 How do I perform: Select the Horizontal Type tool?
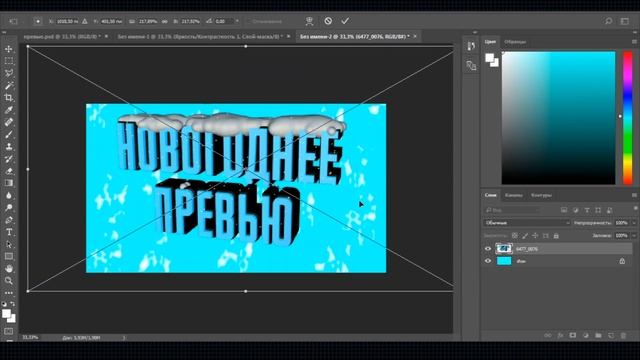coord(9,232)
